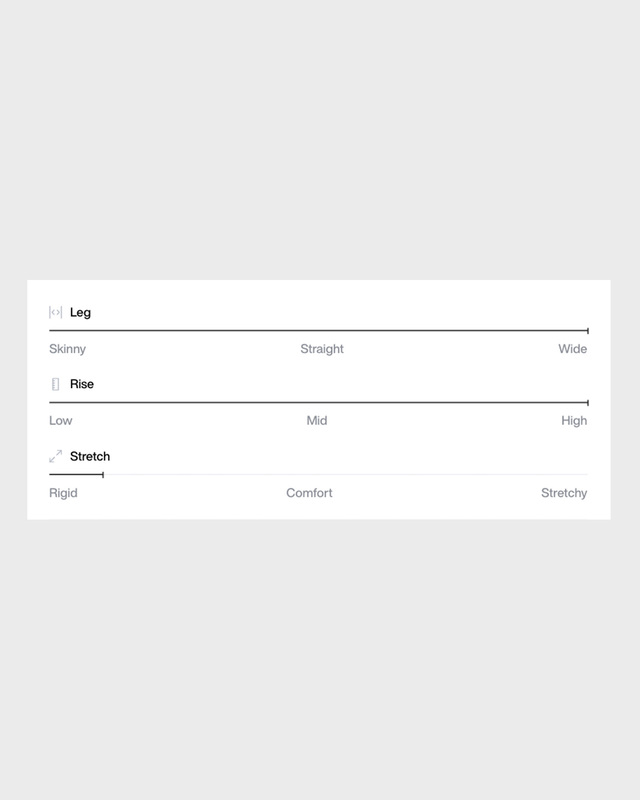Click the Stretch slider handle near Rigid
Screen dimensions: 640x800
[x=103, y=474]
